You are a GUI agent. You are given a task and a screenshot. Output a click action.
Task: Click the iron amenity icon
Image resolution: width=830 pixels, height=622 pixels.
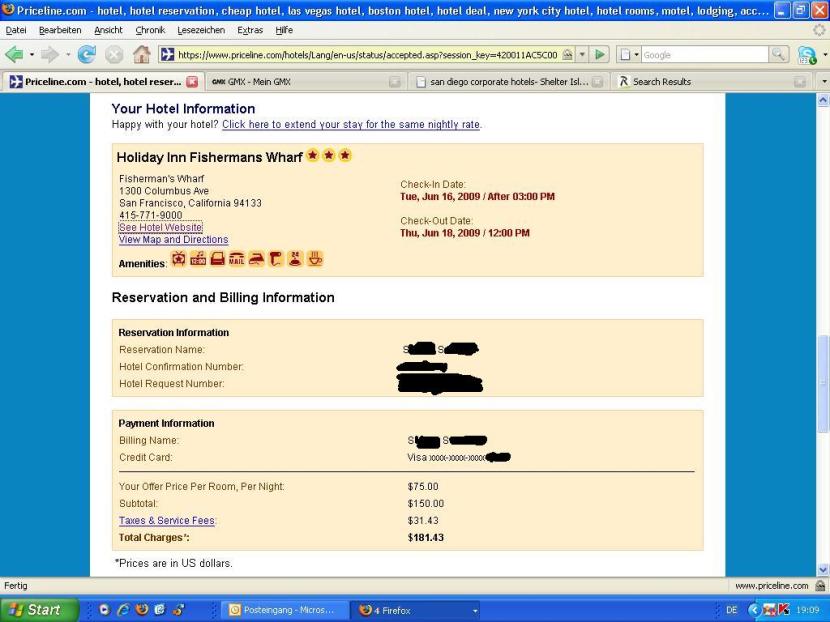pyautogui.click(x=256, y=260)
